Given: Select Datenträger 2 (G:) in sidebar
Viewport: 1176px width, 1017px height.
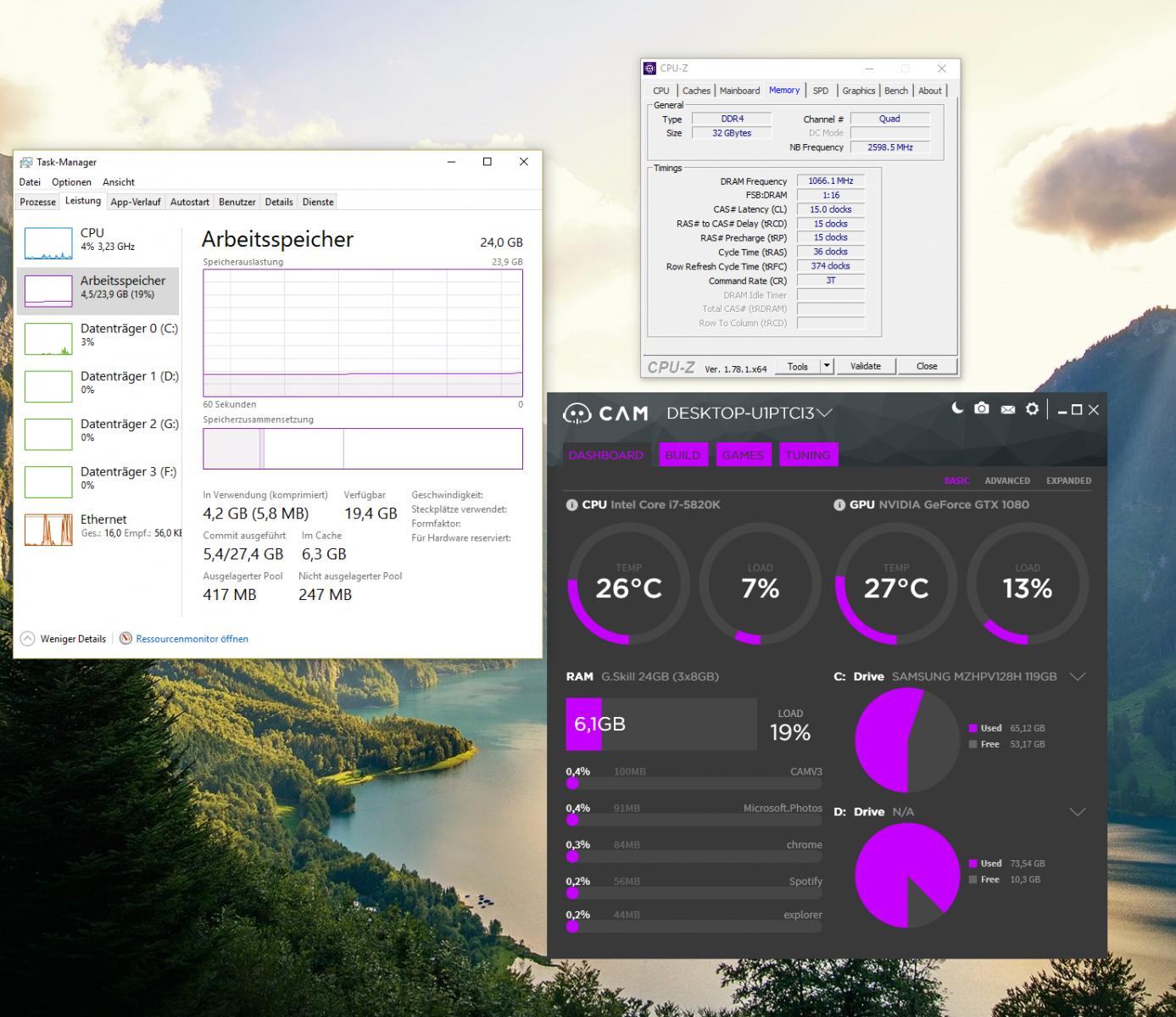Looking at the screenshot, I should point(98,434).
